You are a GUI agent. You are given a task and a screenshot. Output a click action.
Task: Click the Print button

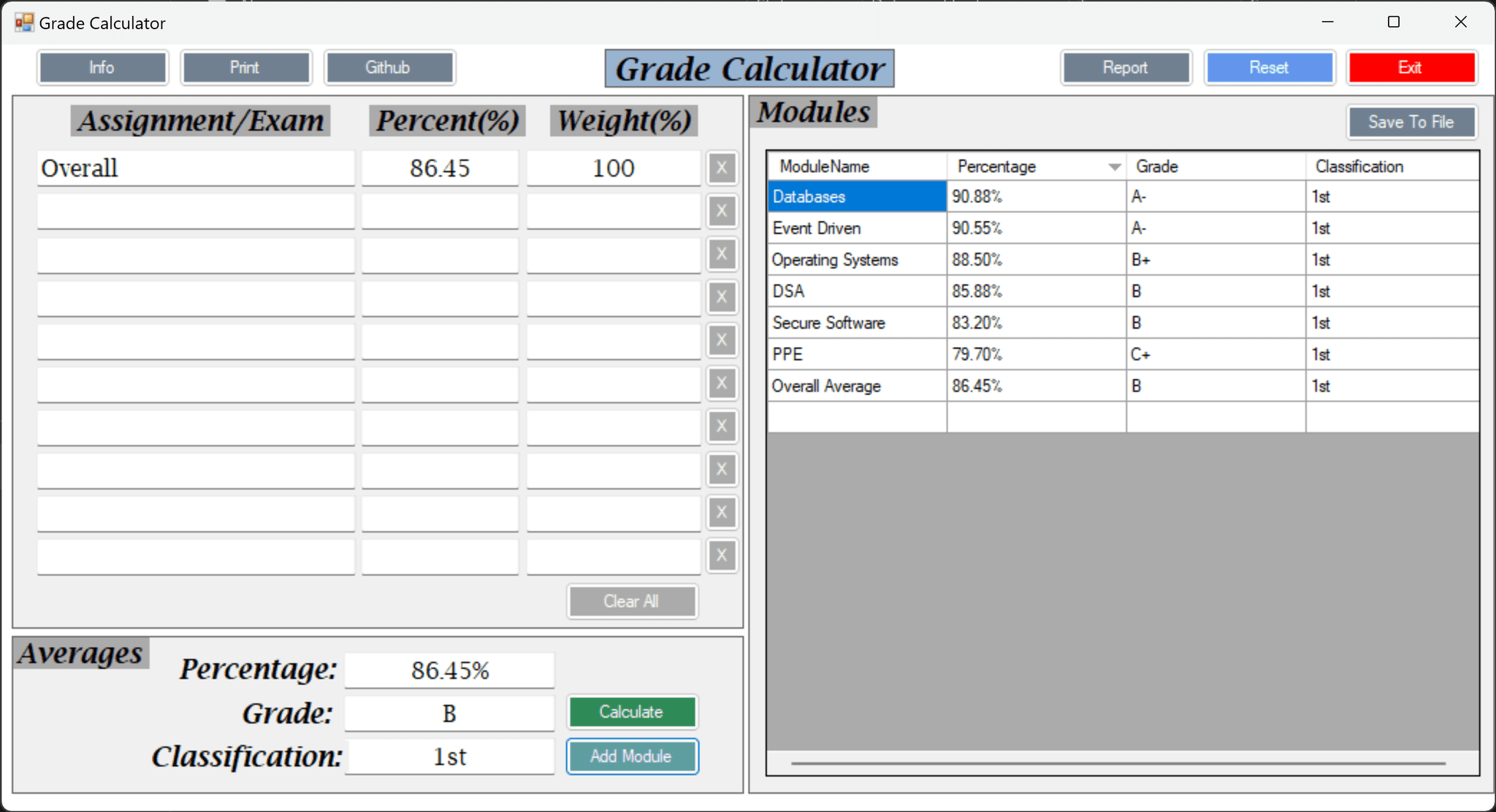click(245, 68)
